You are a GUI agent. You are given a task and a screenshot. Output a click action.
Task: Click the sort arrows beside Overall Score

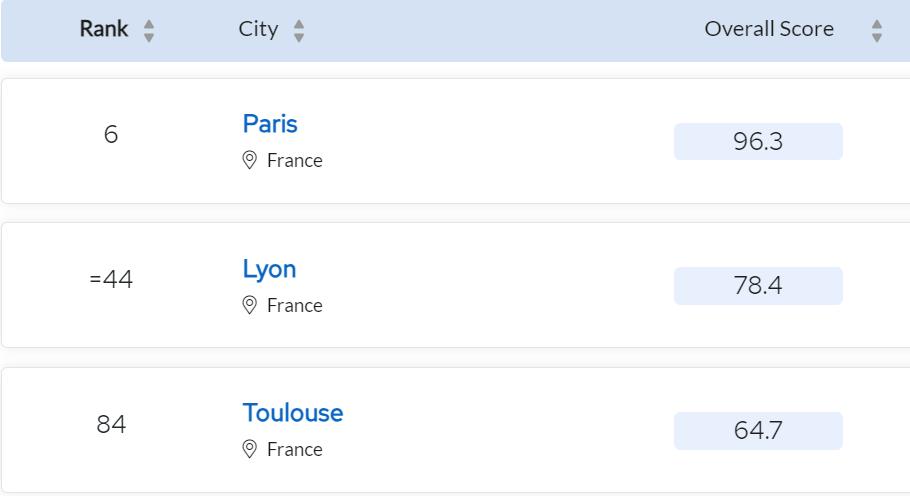(x=877, y=30)
